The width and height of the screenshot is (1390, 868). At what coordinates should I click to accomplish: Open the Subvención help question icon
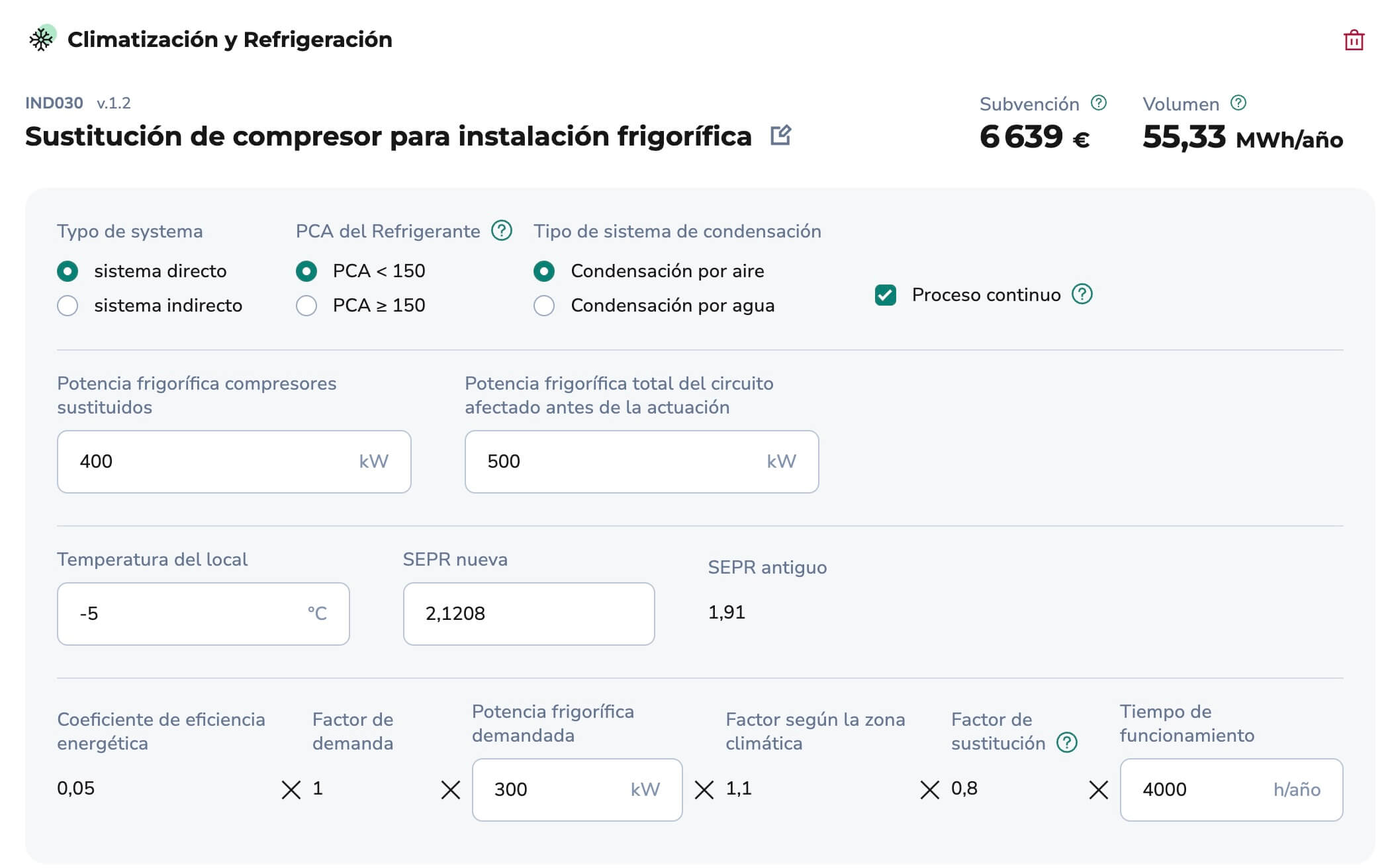(x=1099, y=103)
